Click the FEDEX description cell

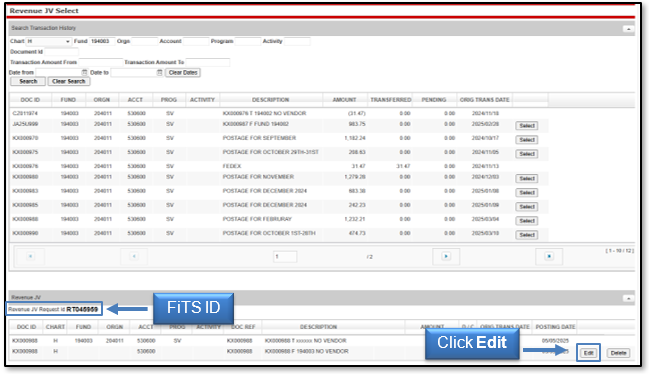[x=232, y=166]
